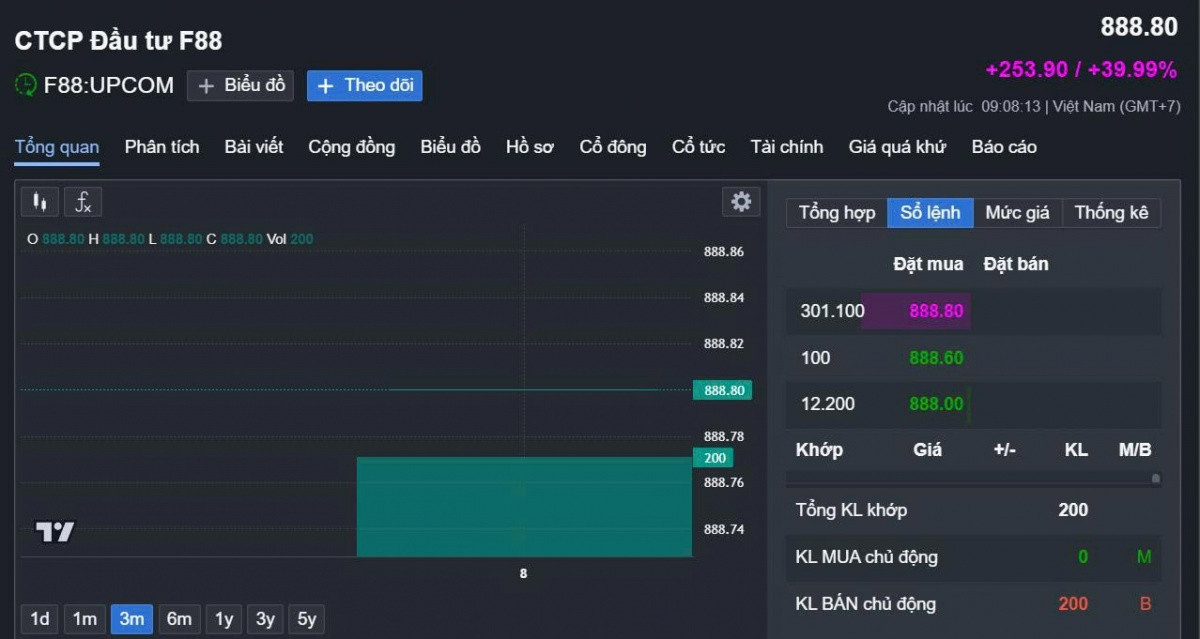Click the Đặt mua column header
Screen dimensions: 1200x639
tap(928, 264)
